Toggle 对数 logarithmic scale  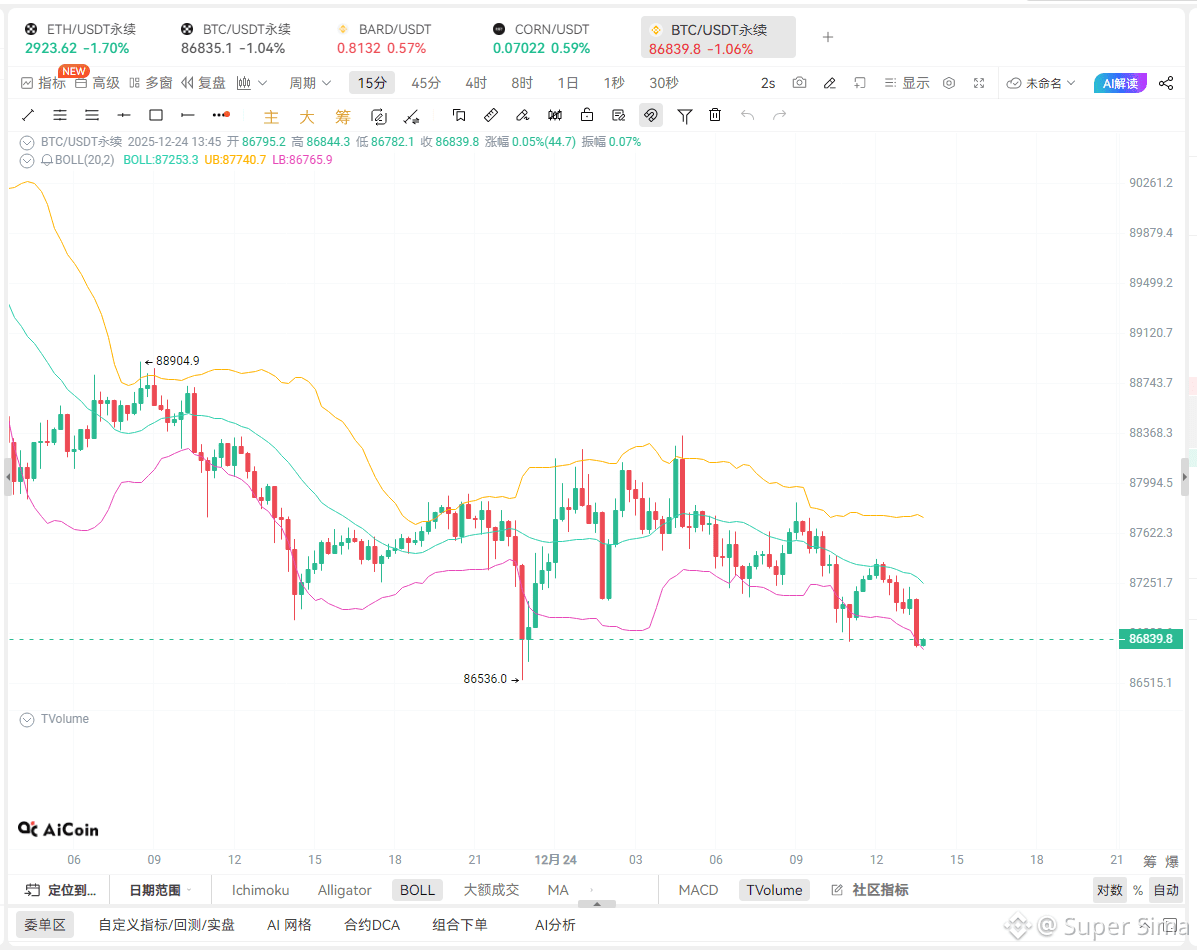tap(1109, 890)
